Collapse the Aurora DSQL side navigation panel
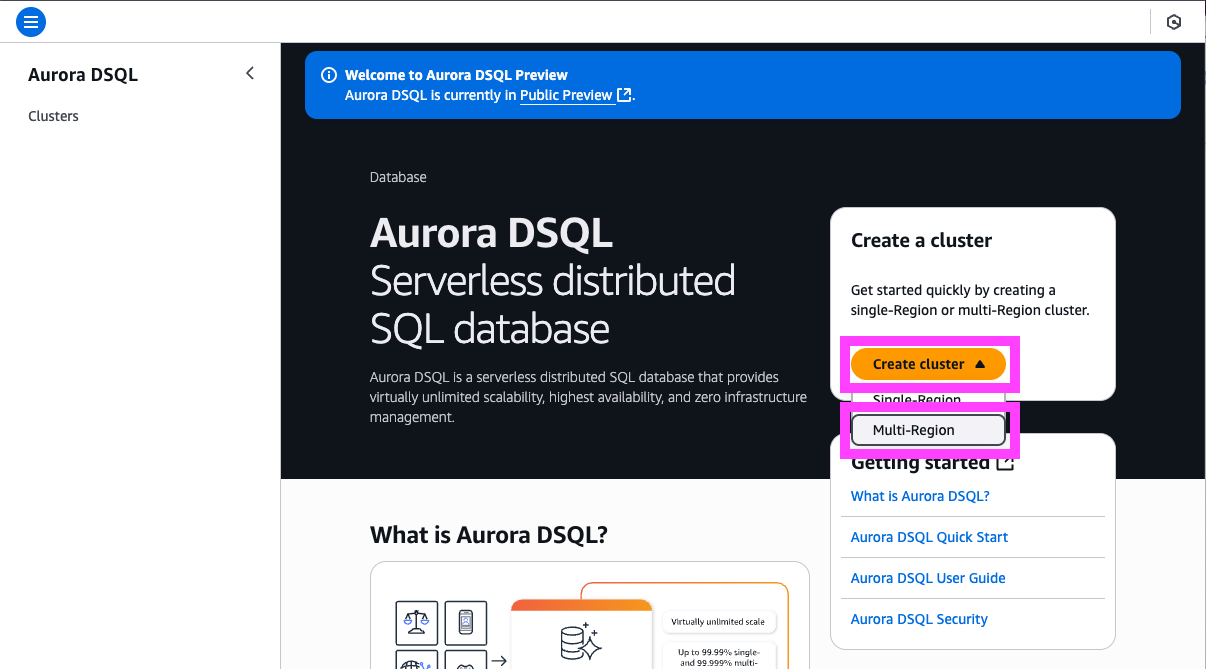 pyautogui.click(x=250, y=73)
